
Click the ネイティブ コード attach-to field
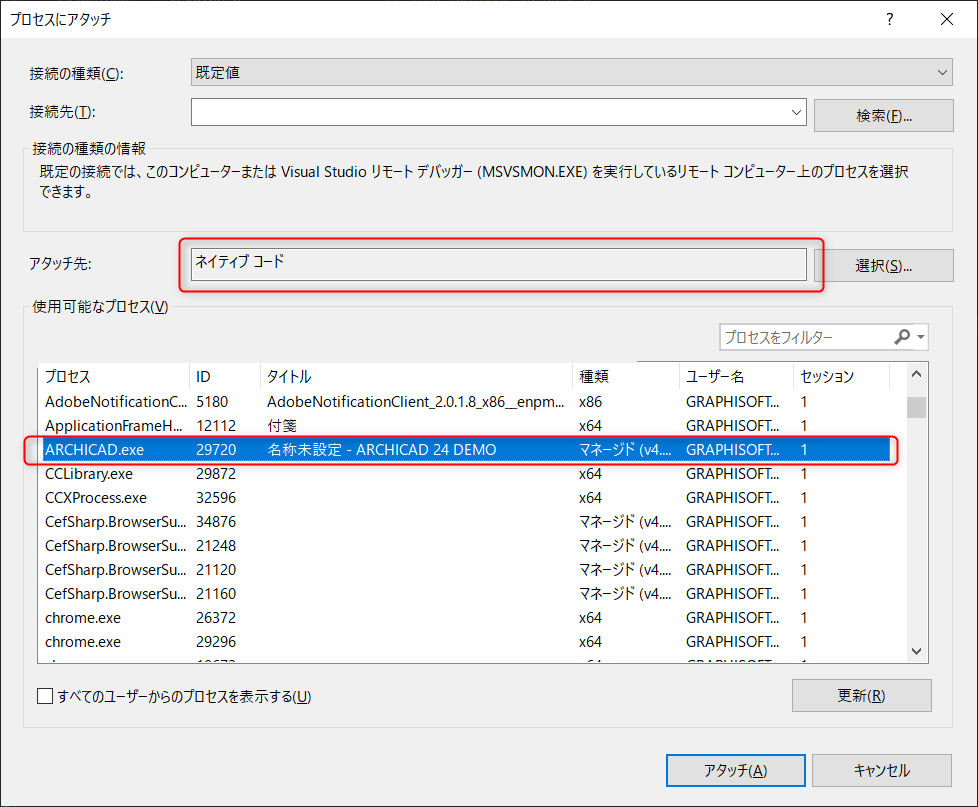tap(498, 264)
